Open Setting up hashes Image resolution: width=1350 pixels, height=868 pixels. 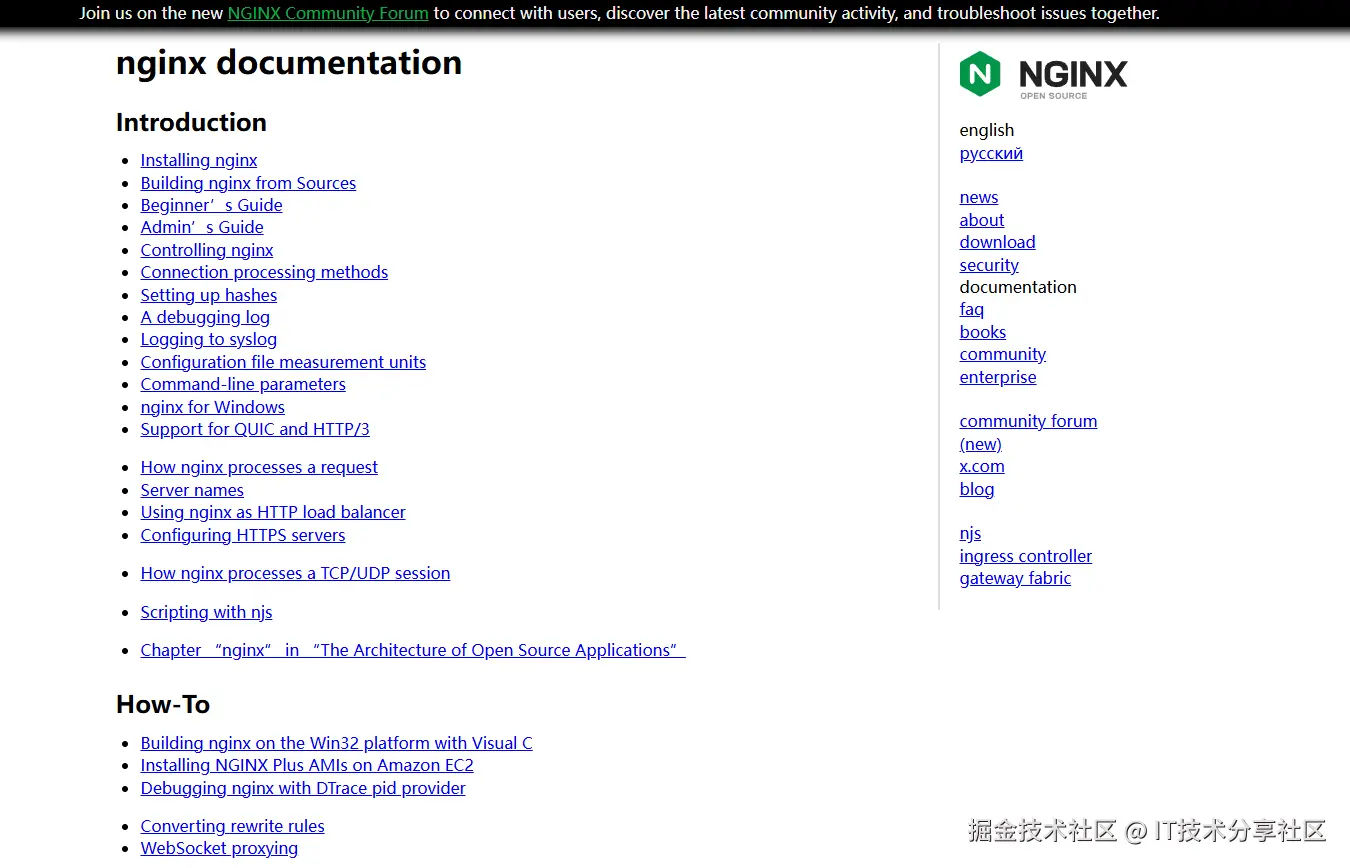click(209, 295)
